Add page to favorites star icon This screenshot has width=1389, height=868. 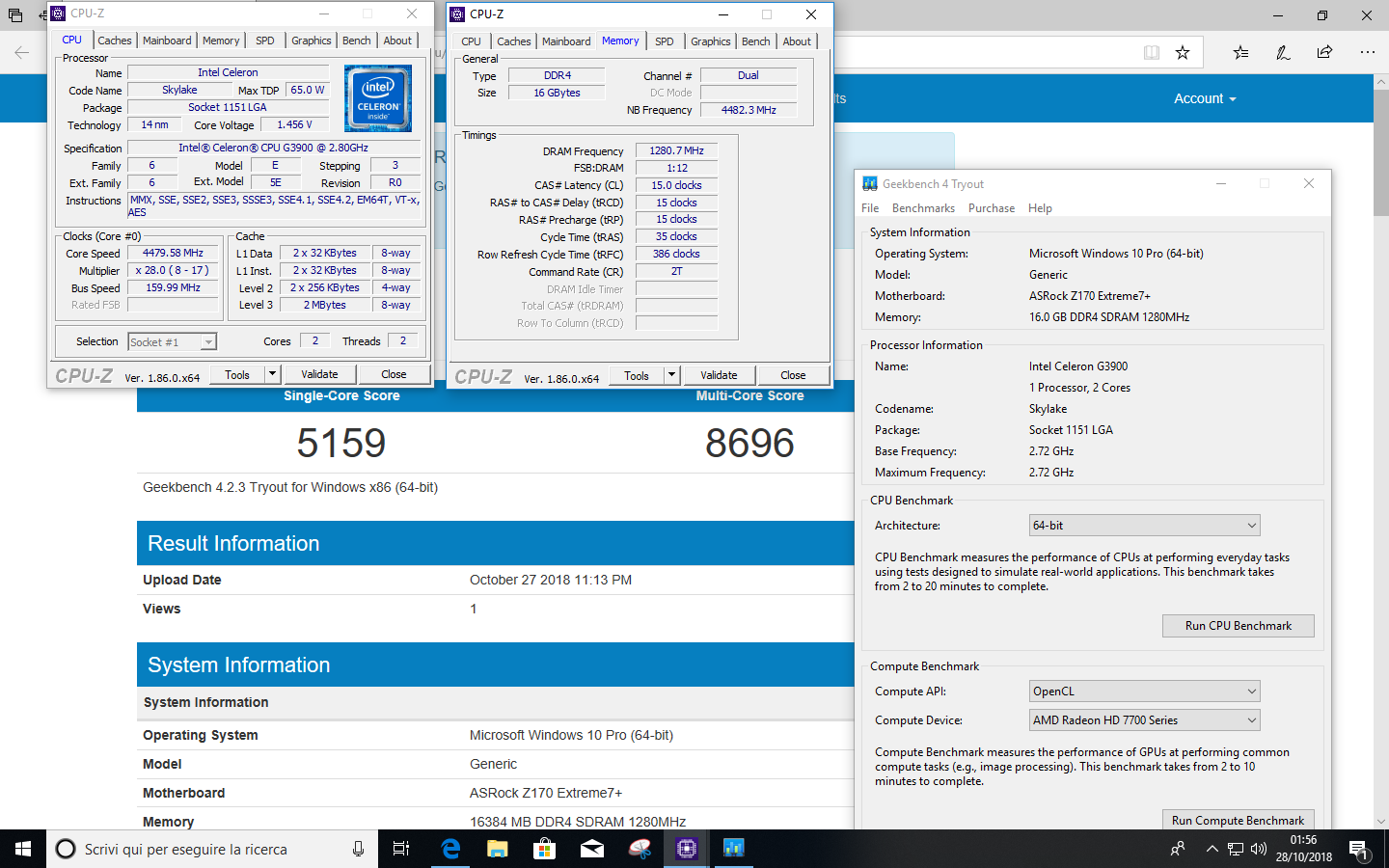[x=1183, y=53]
